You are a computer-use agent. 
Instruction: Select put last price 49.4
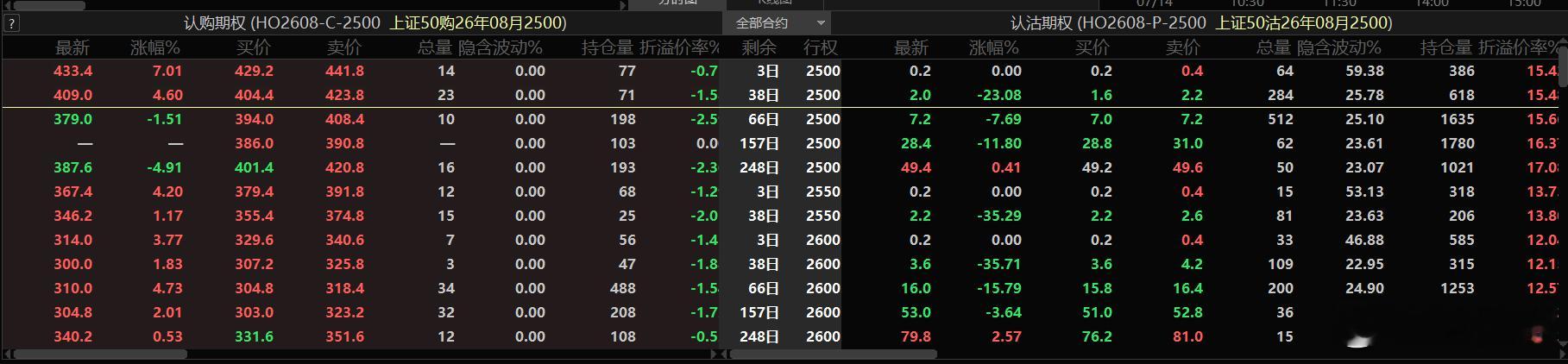[916, 167]
